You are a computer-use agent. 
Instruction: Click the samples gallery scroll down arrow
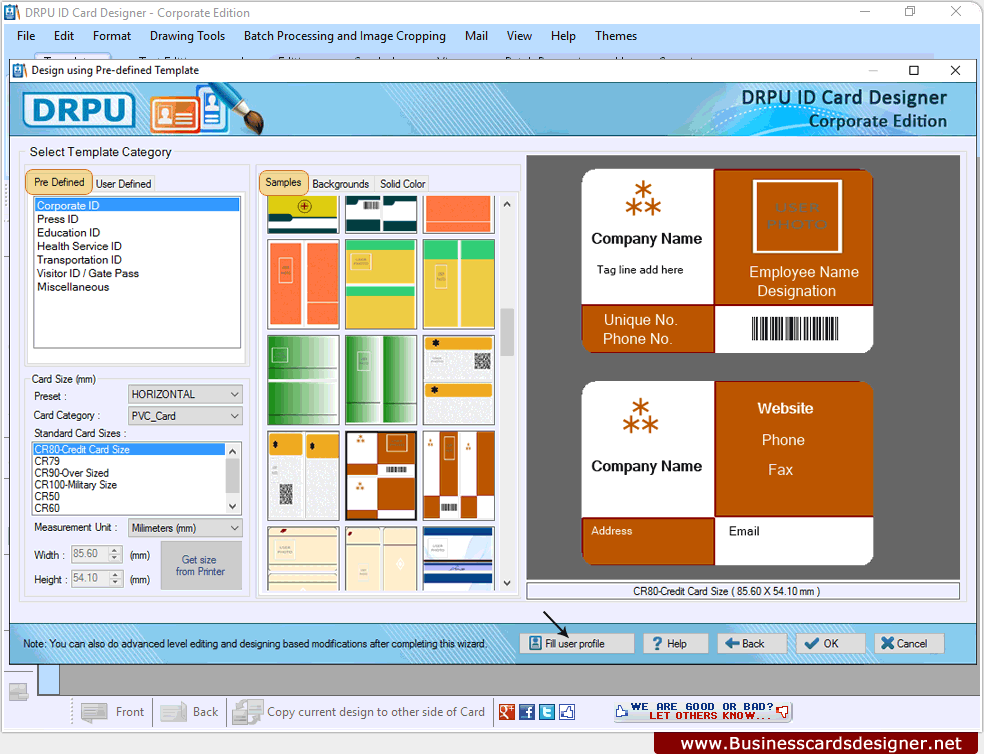[507, 583]
